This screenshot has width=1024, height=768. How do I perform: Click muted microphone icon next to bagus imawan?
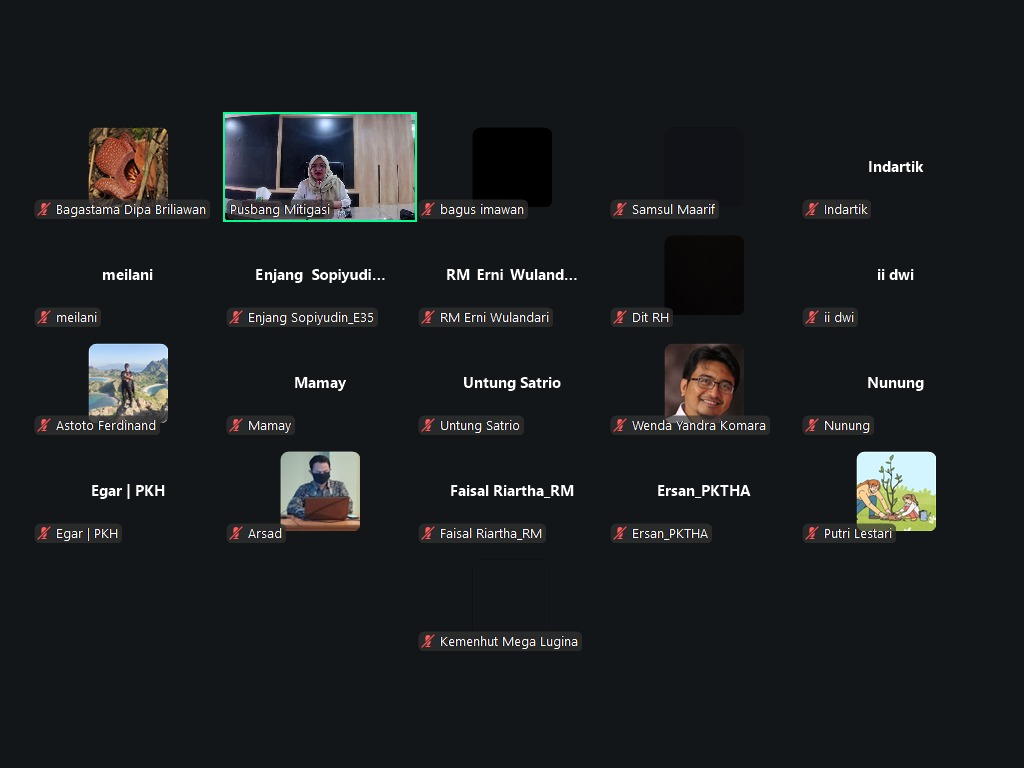click(x=428, y=210)
